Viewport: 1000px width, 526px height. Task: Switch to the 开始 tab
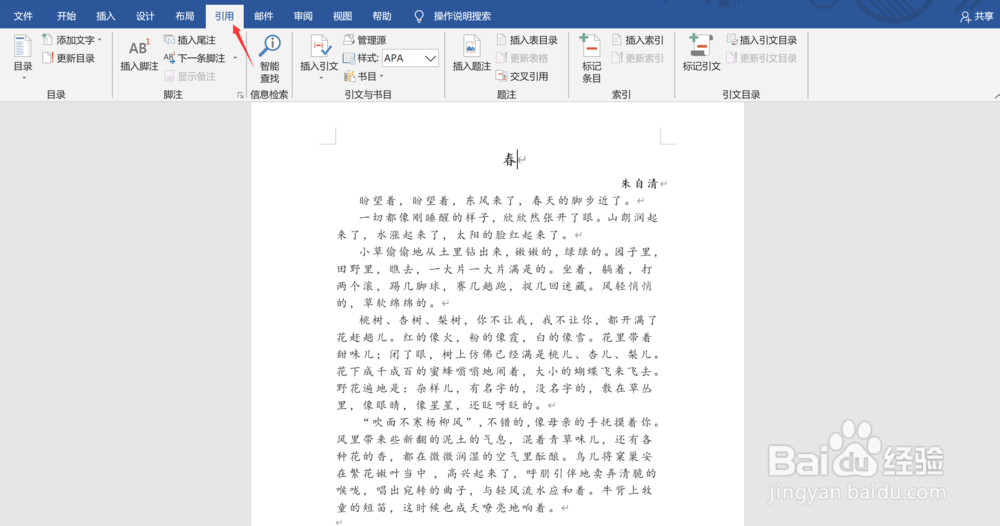[66, 16]
